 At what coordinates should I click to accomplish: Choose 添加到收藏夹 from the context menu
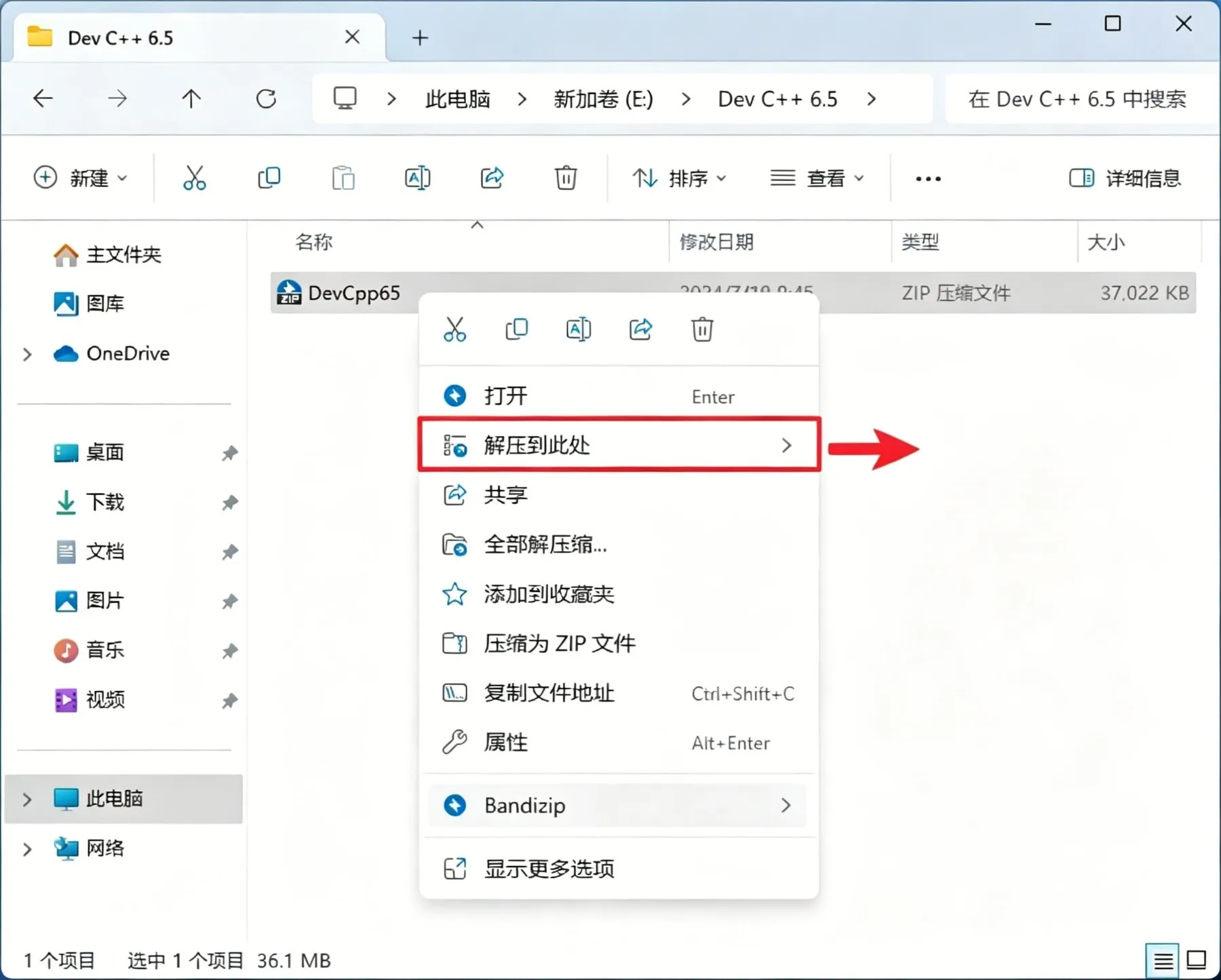619,594
